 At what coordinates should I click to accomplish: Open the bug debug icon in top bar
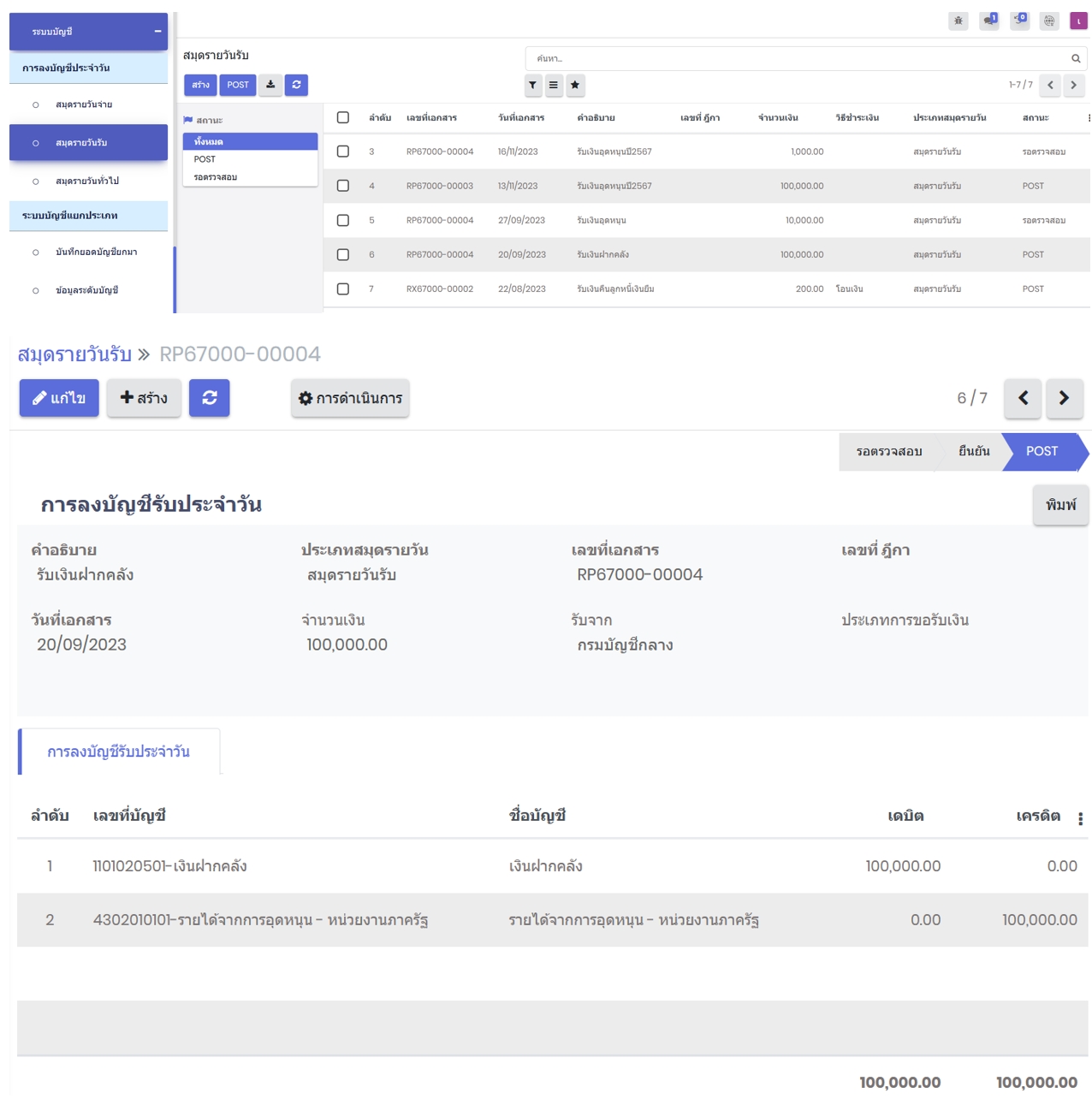click(958, 21)
